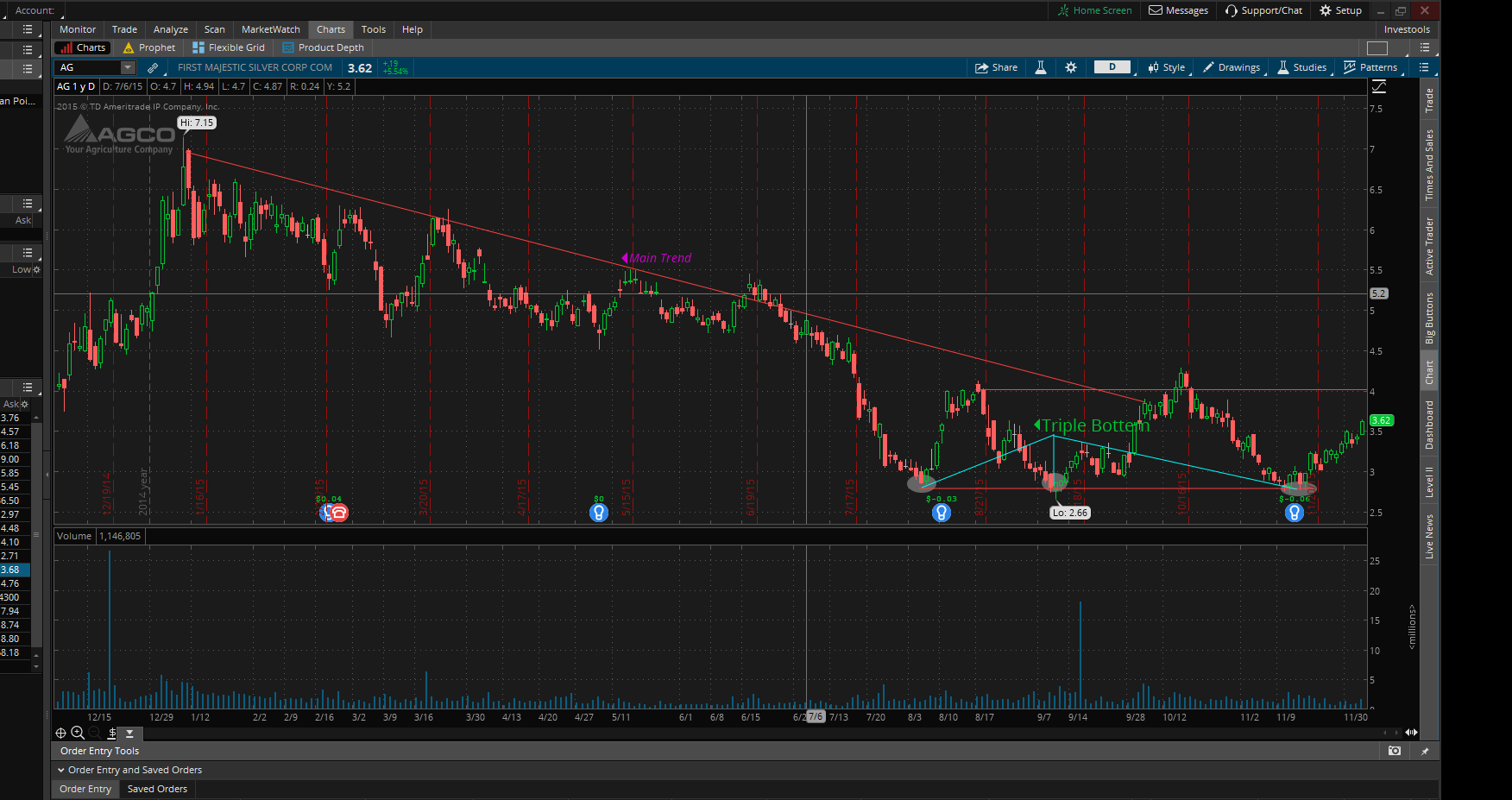
Task: Open chart settings gear icon
Action: coord(1071,67)
